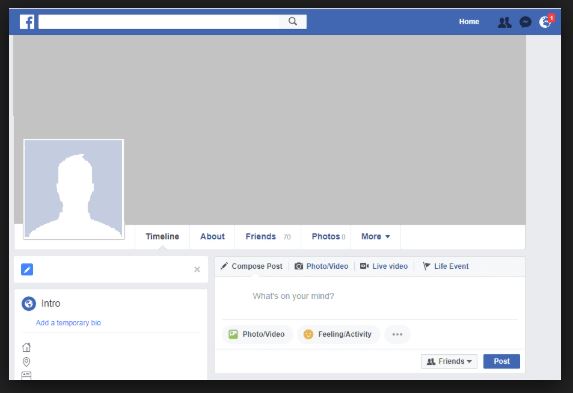Click the camera Photo/Video tab in composer

(x=322, y=266)
